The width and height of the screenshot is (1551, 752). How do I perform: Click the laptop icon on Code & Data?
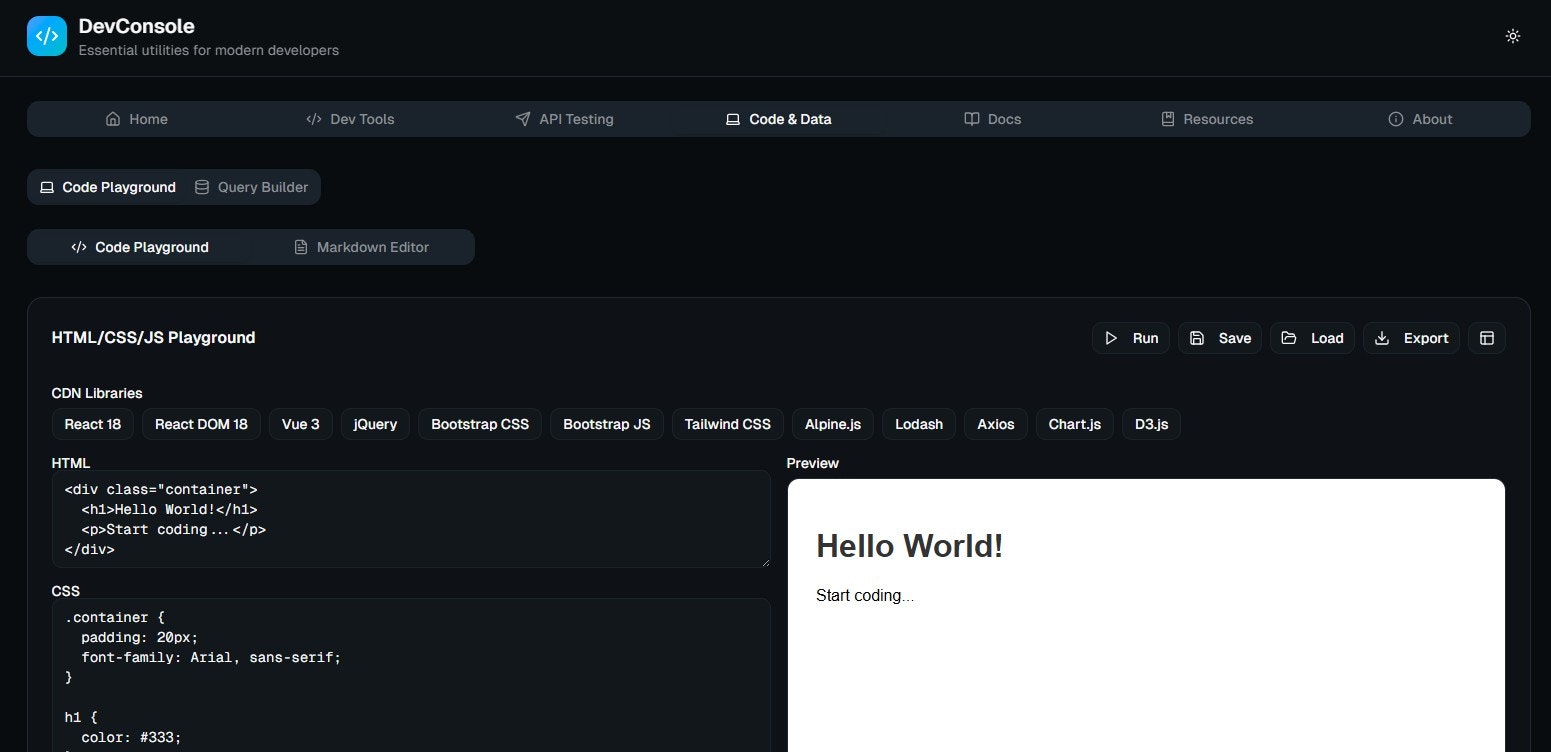pyautogui.click(x=731, y=119)
